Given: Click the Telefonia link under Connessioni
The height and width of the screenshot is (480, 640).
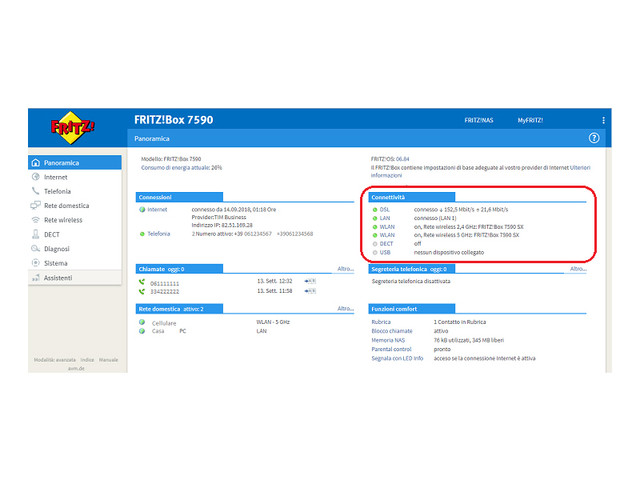Looking at the screenshot, I should 158,234.
